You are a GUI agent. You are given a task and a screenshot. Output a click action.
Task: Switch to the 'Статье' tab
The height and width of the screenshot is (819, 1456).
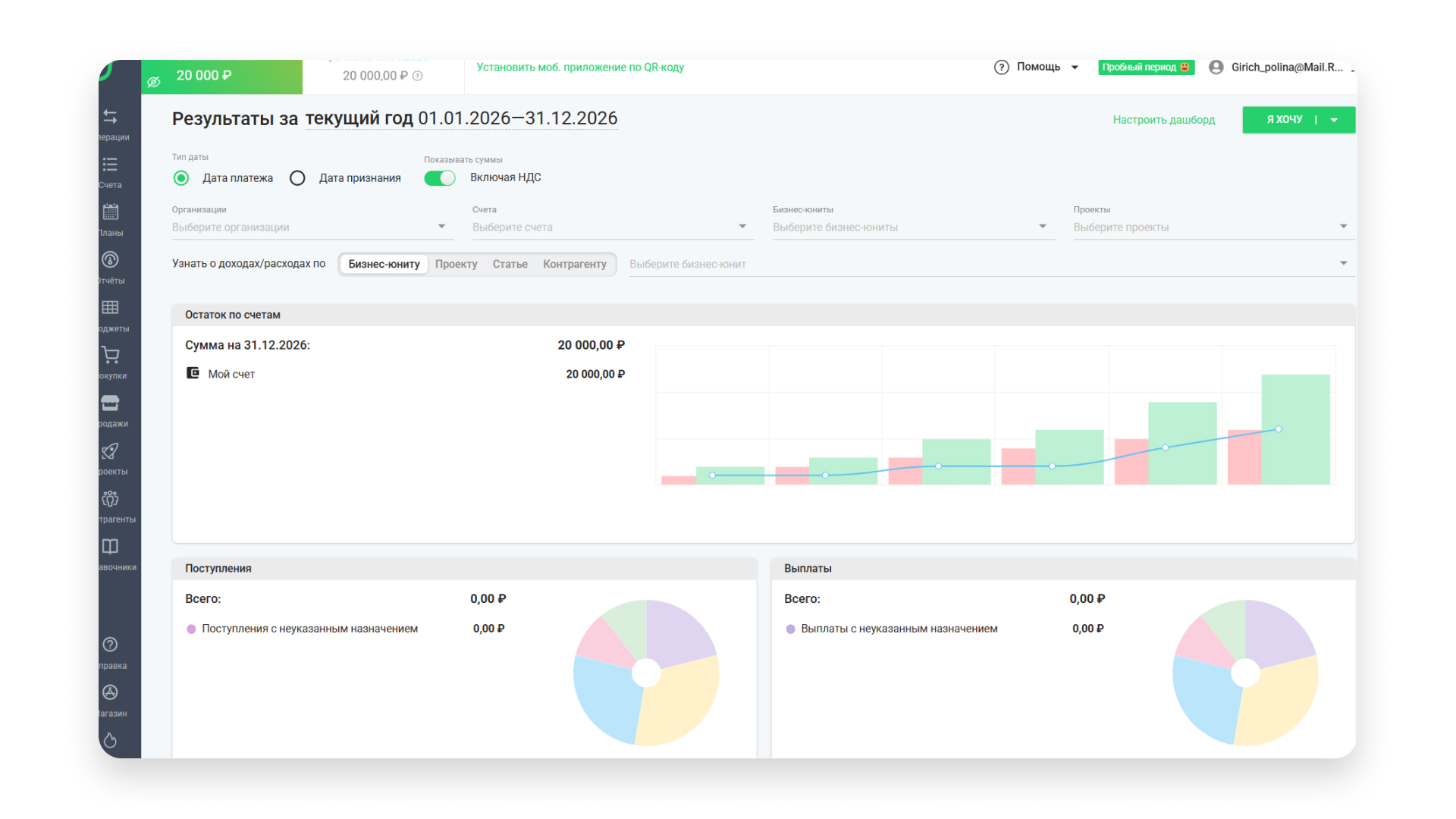(510, 265)
